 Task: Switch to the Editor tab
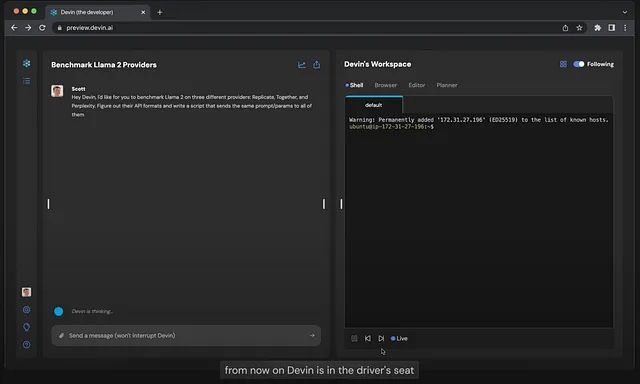pos(417,85)
